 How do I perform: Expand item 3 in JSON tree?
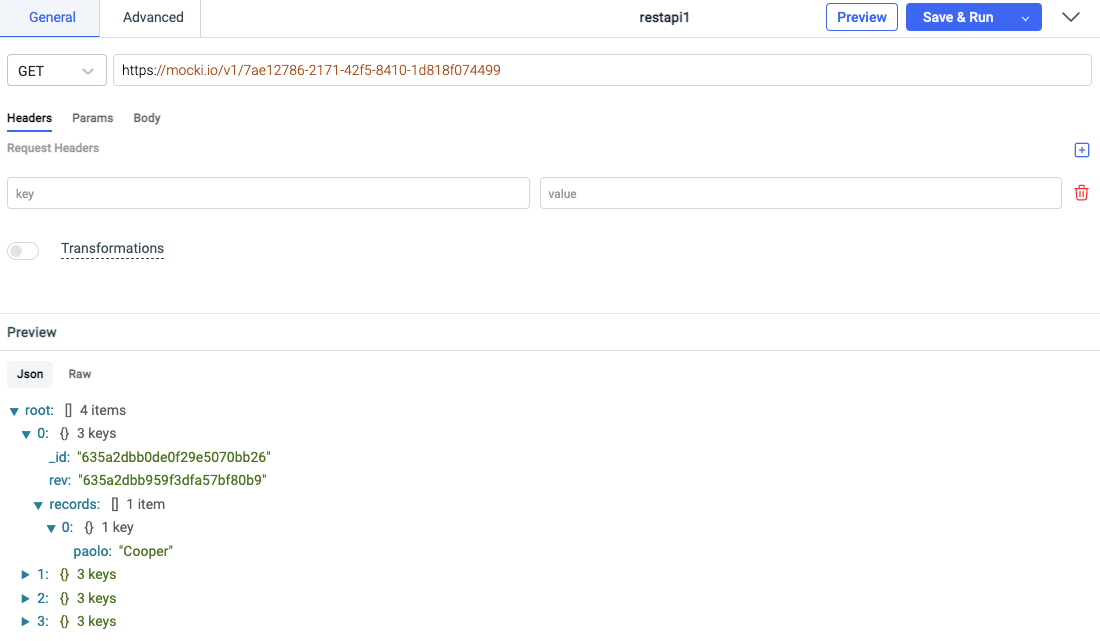point(26,622)
